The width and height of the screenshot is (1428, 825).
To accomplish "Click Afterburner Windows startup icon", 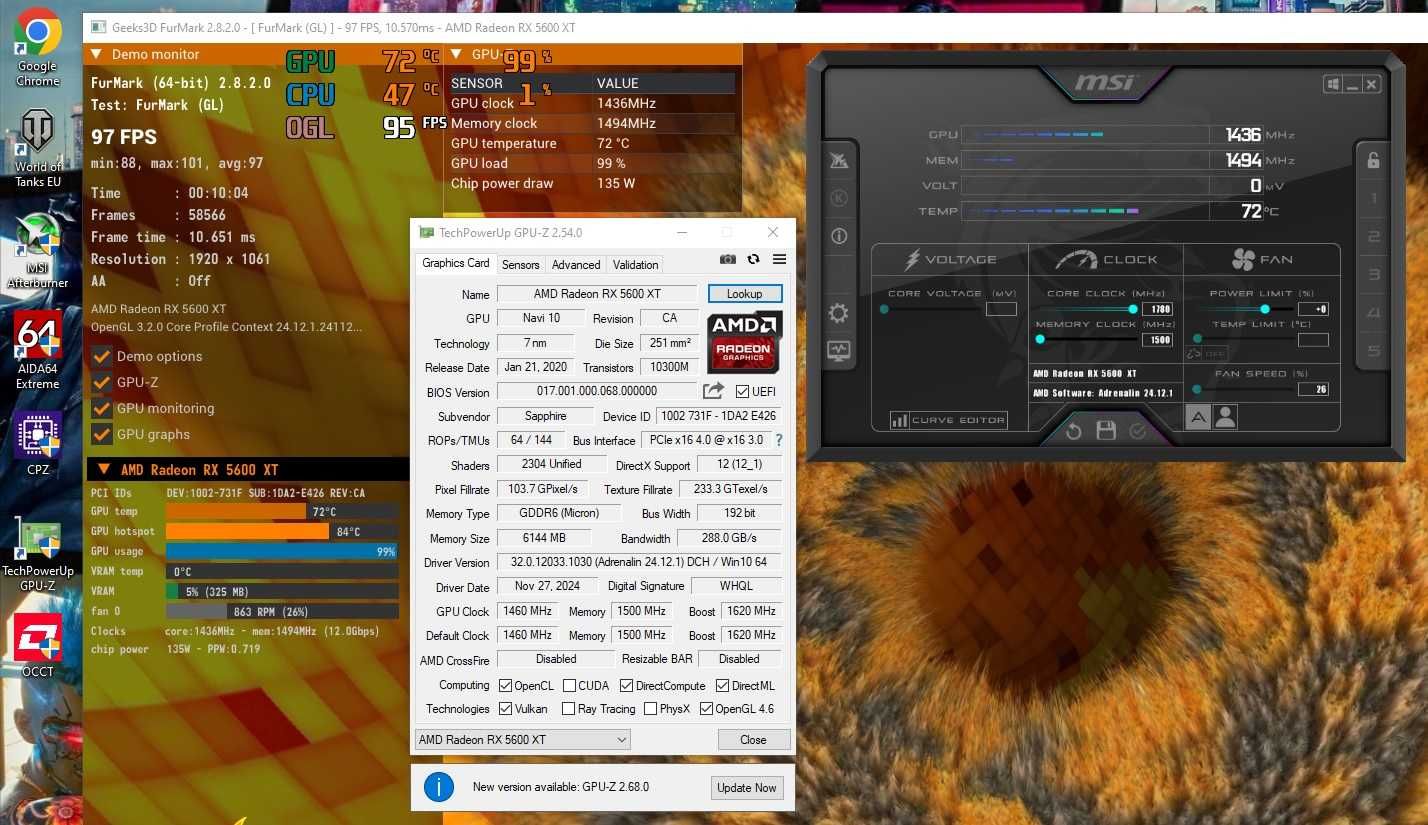I will (x=1332, y=85).
